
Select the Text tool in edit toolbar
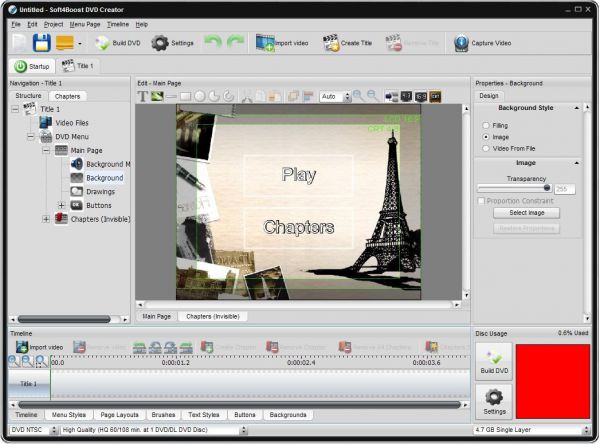click(x=143, y=96)
